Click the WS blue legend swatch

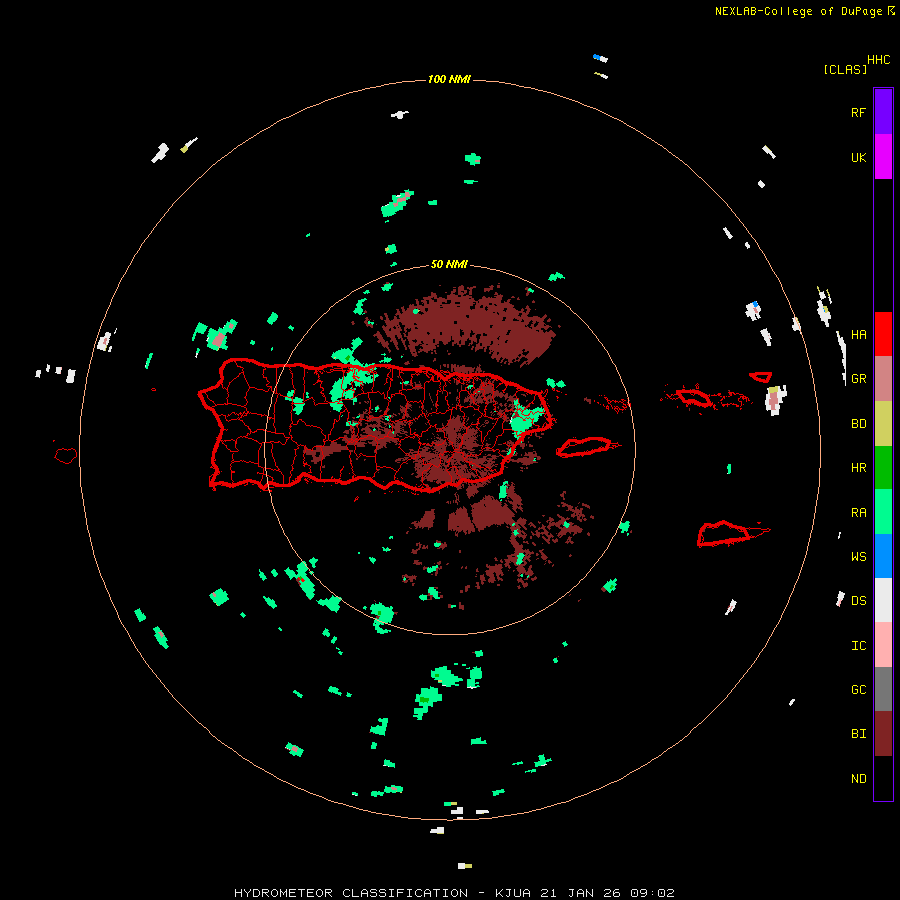tap(883, 556)
